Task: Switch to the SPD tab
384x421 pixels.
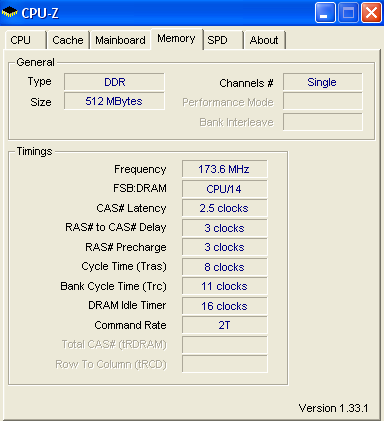Action: click(x=223, y=40)
